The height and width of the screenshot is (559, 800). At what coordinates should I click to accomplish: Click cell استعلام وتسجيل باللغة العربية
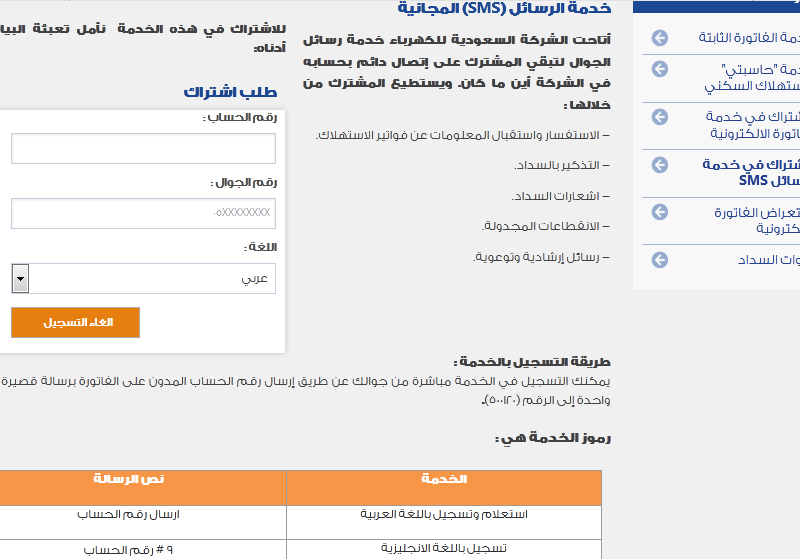coord(444,522)
